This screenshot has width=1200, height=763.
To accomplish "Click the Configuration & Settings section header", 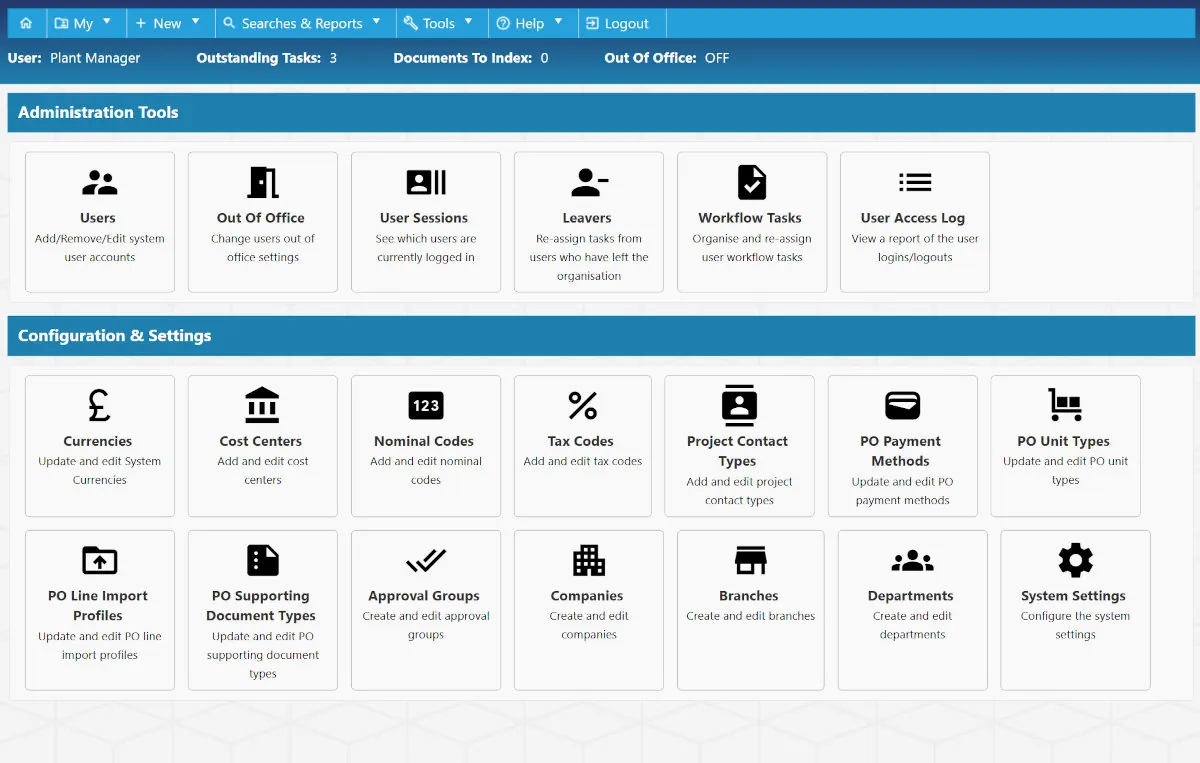I will (x=601, y=336).
